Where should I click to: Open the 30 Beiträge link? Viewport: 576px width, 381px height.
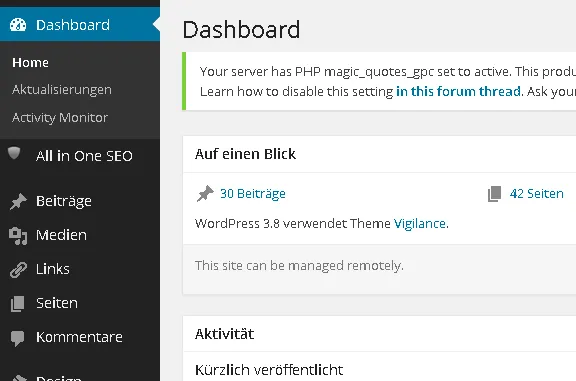tap(253, 194)
